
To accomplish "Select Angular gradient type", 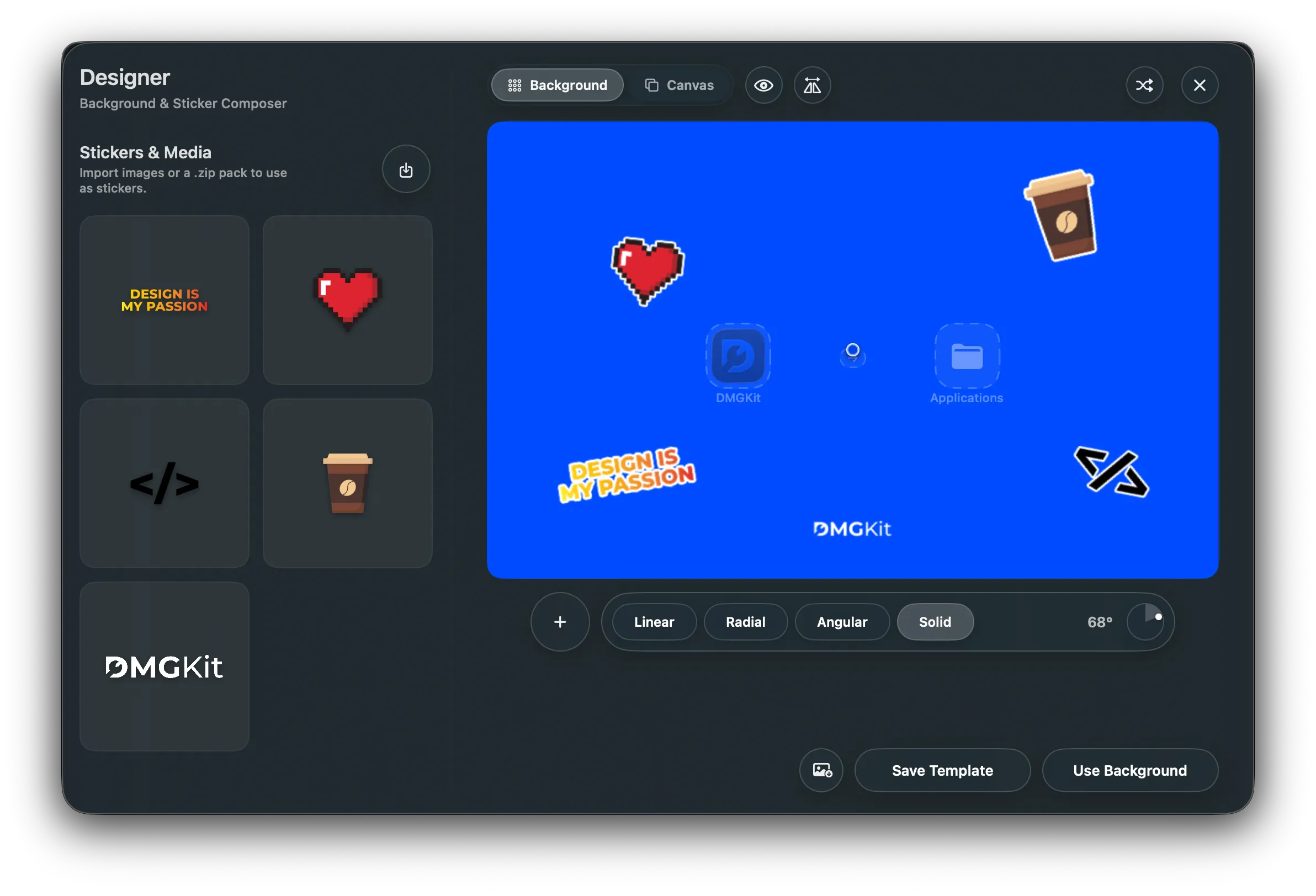I will coord(842,622).
